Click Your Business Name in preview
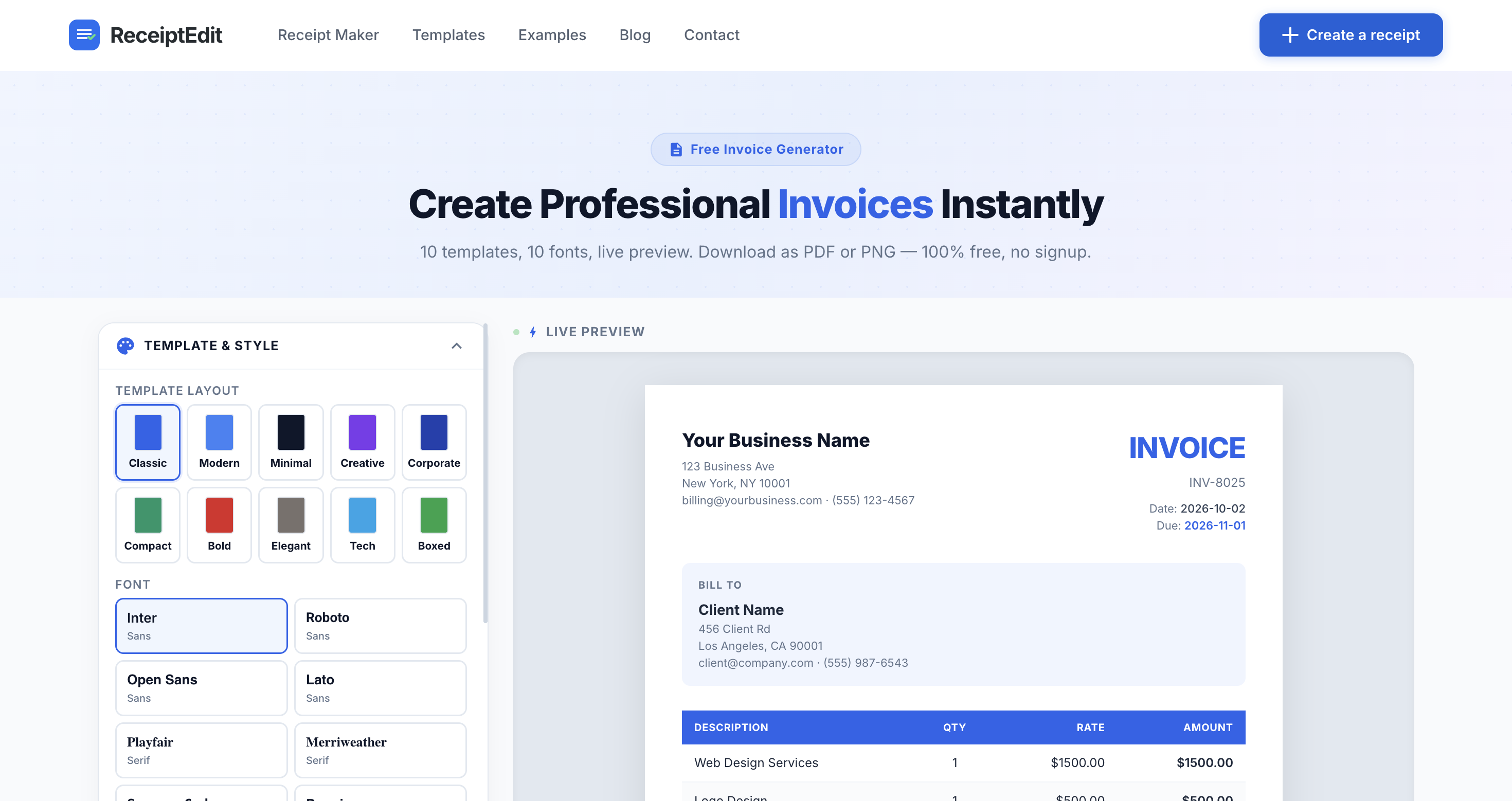This screenshot has width=1512, height=801. [776, 440]
